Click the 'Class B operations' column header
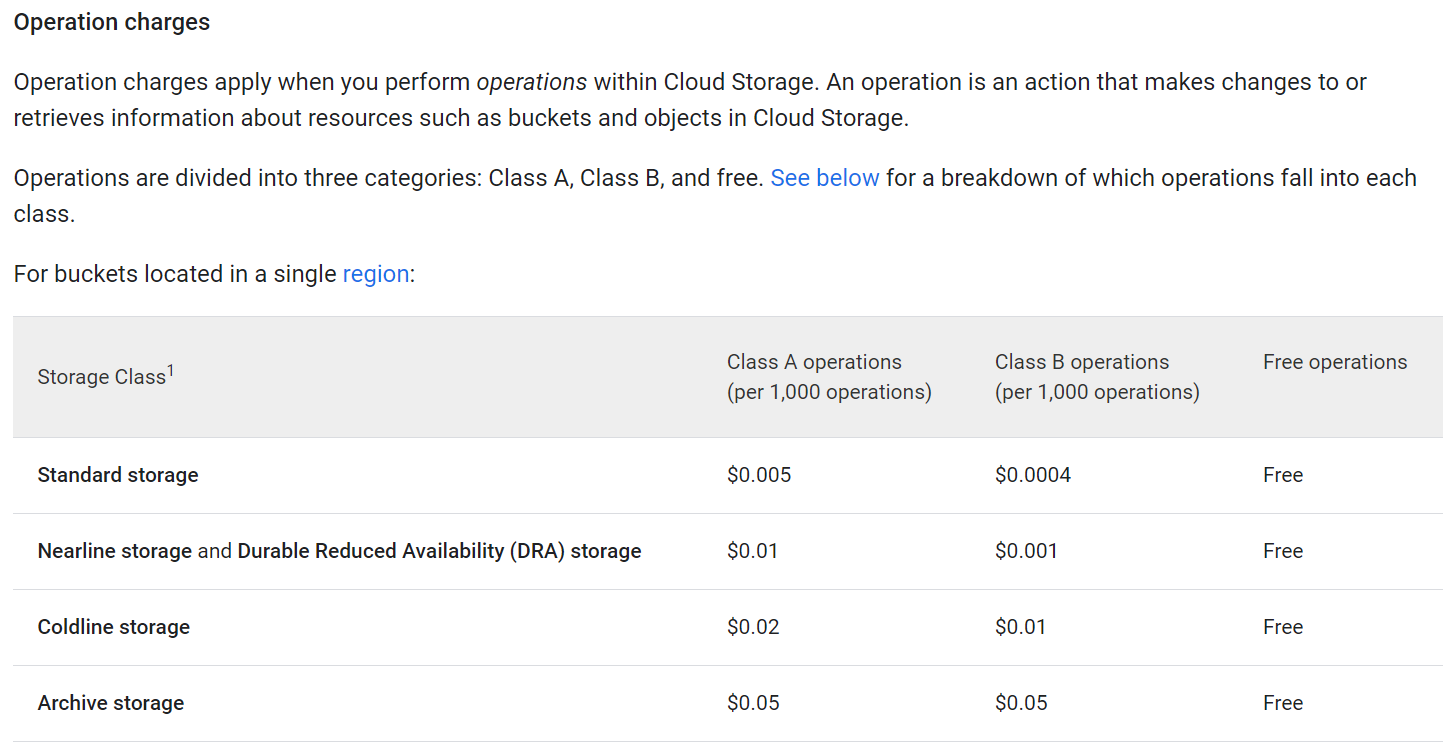The width and height of the screenshot is (1444, 754). (x=1097, y=377)
